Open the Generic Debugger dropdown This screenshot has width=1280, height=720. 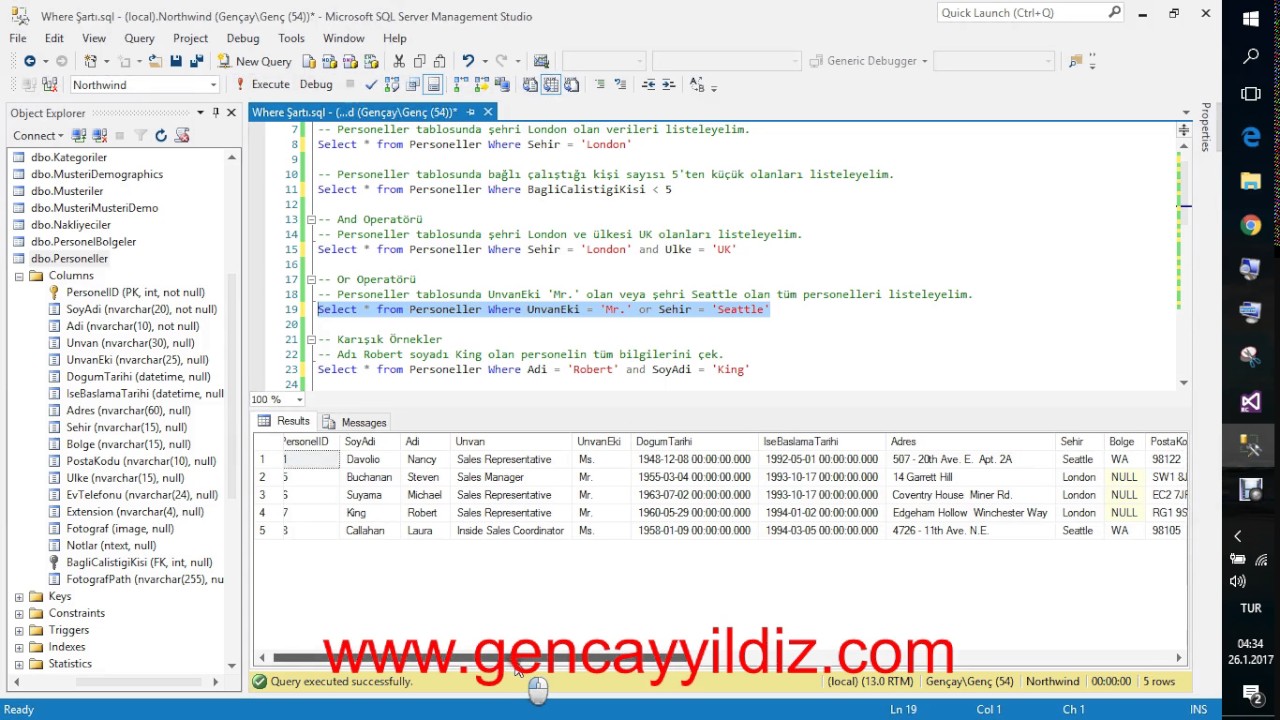pyautogui.click(x=924, y=61)
